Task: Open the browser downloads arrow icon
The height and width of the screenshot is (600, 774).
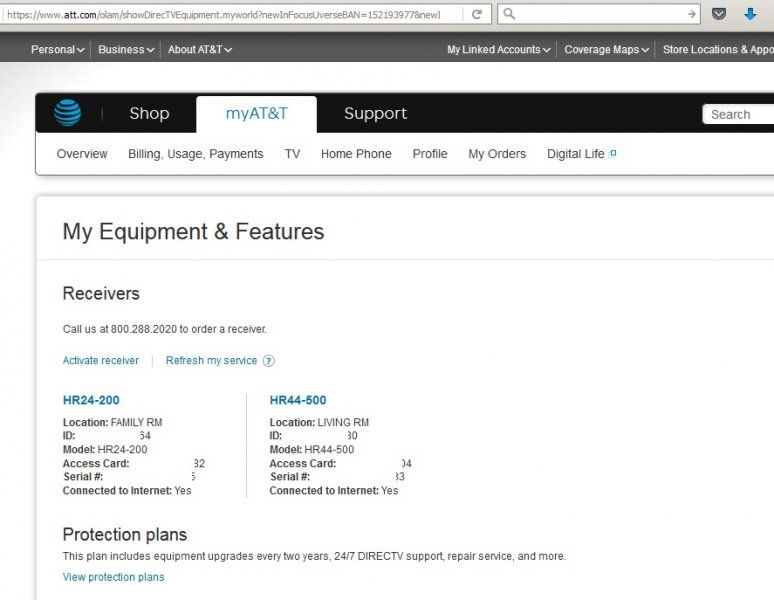Action: click(x=750, y=14)
